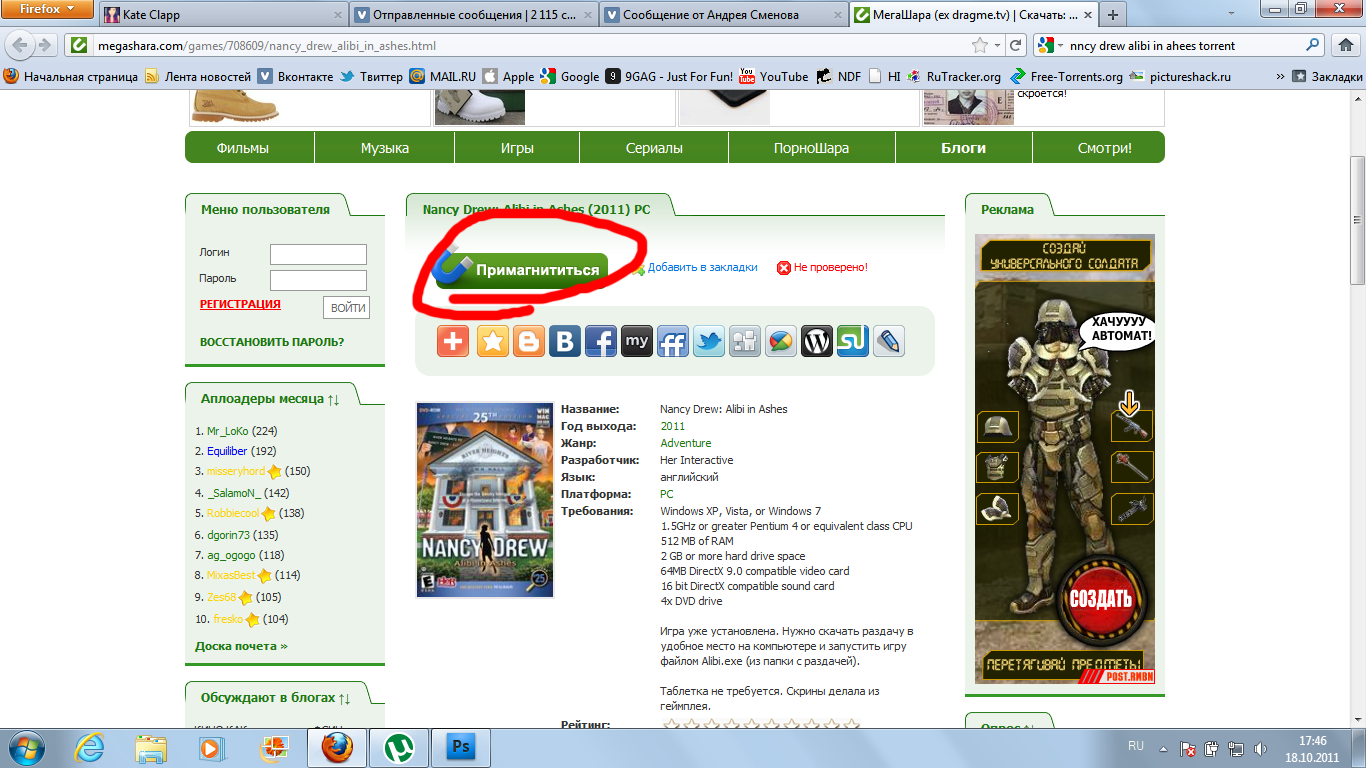The image size is (1366, 768).
Task: Click the Nancy Drew game cover thumbnail
Action: [485, 500]
